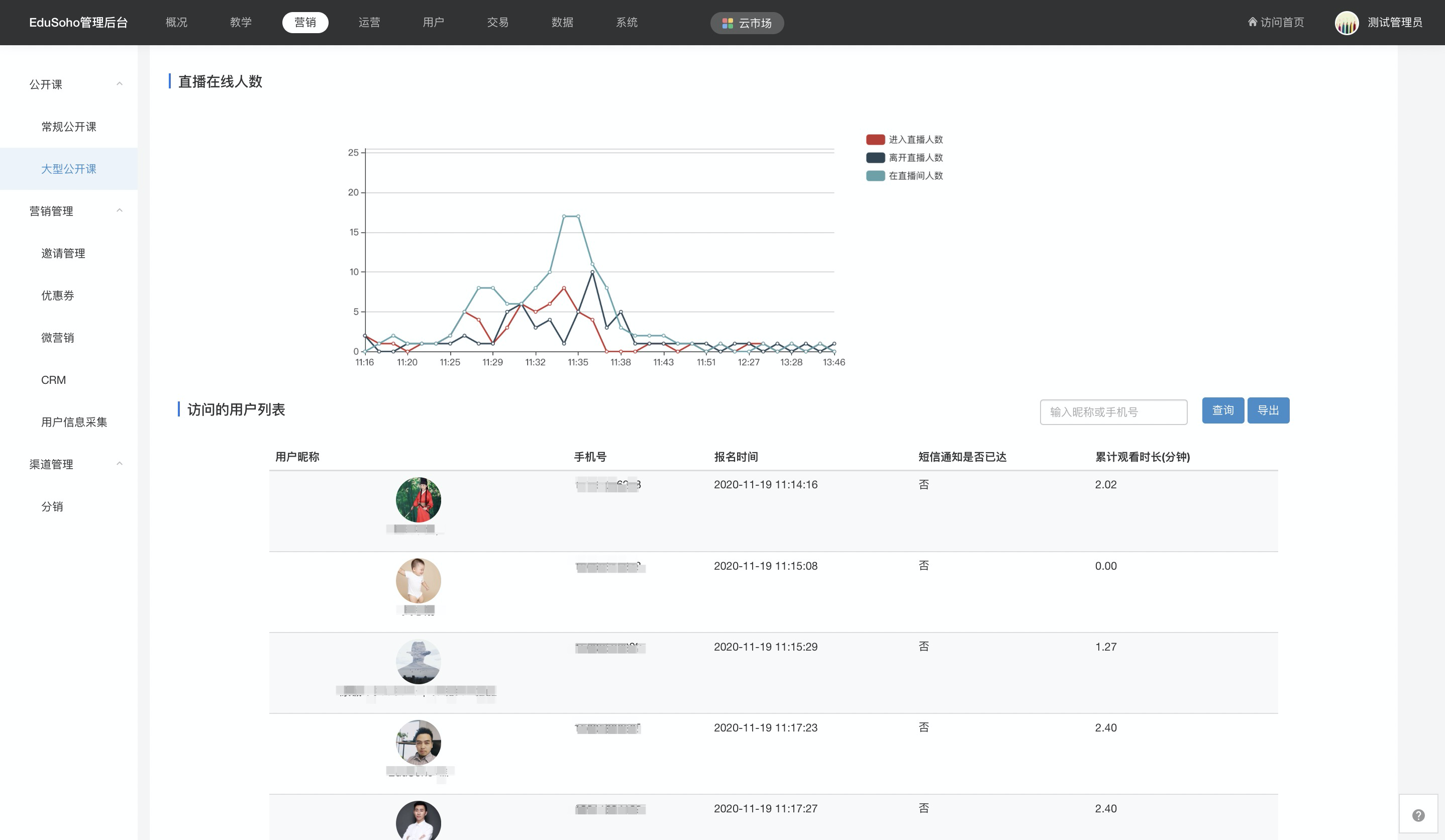The width and height of the screenshot is (1445, 840).
Task: Focus the 输入昵称或手机号 search field
Action: (x=1113, y=411)
